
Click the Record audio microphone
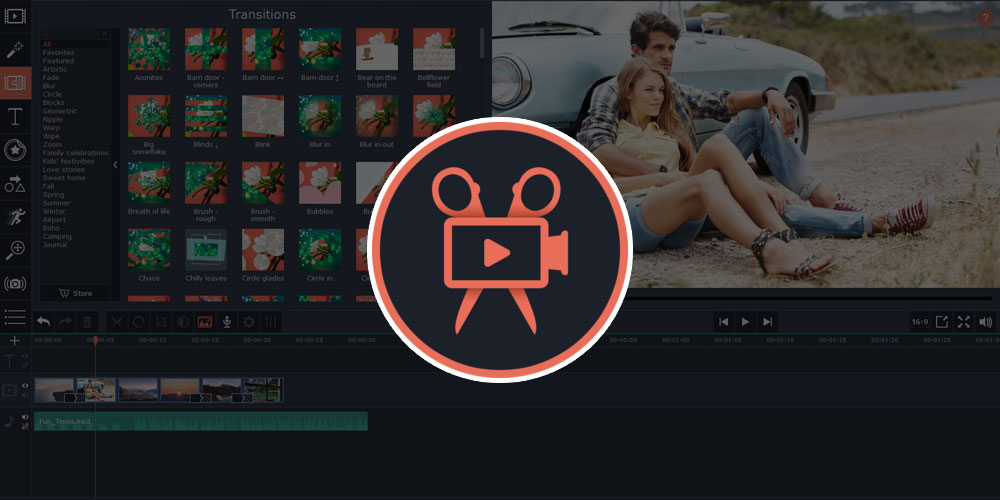click(226, 322)
